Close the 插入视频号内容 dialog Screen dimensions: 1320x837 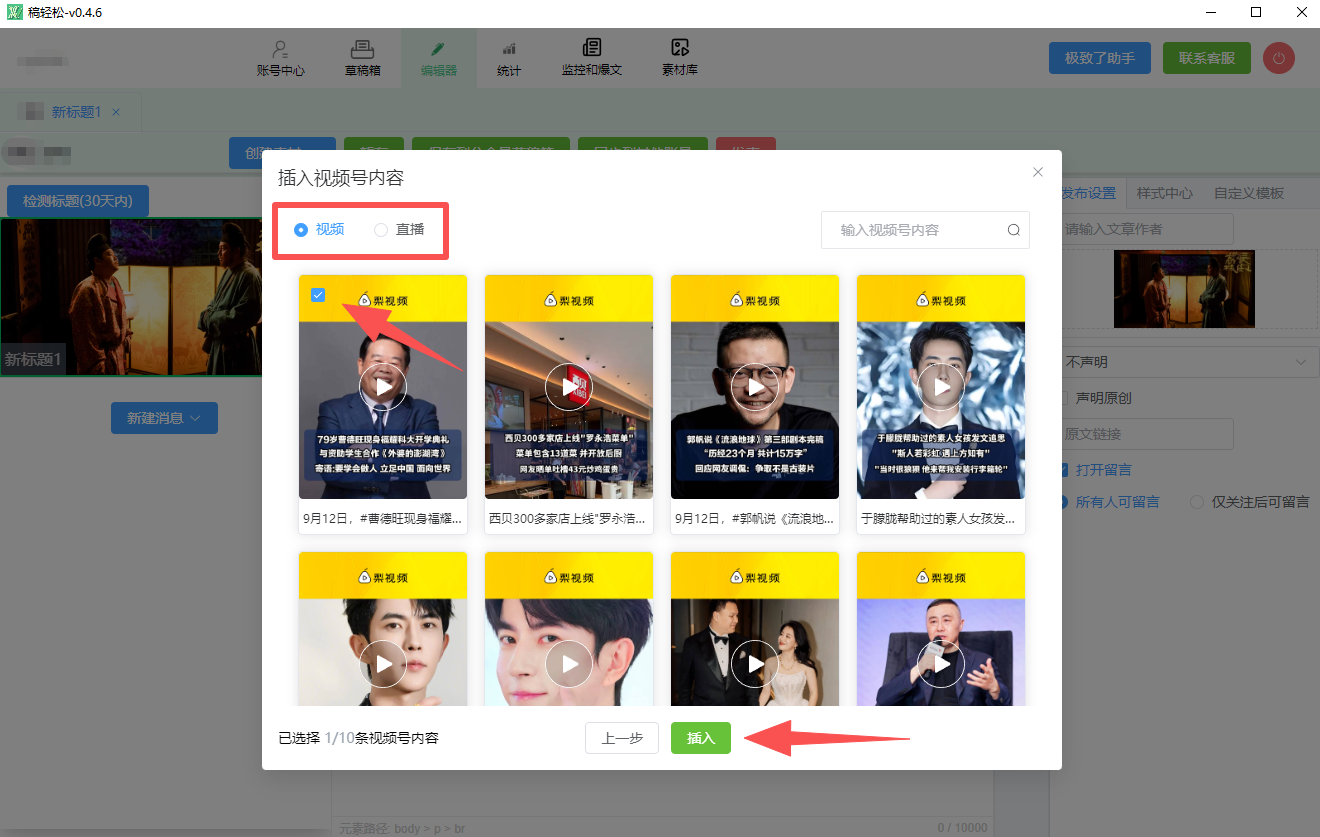1038,172
